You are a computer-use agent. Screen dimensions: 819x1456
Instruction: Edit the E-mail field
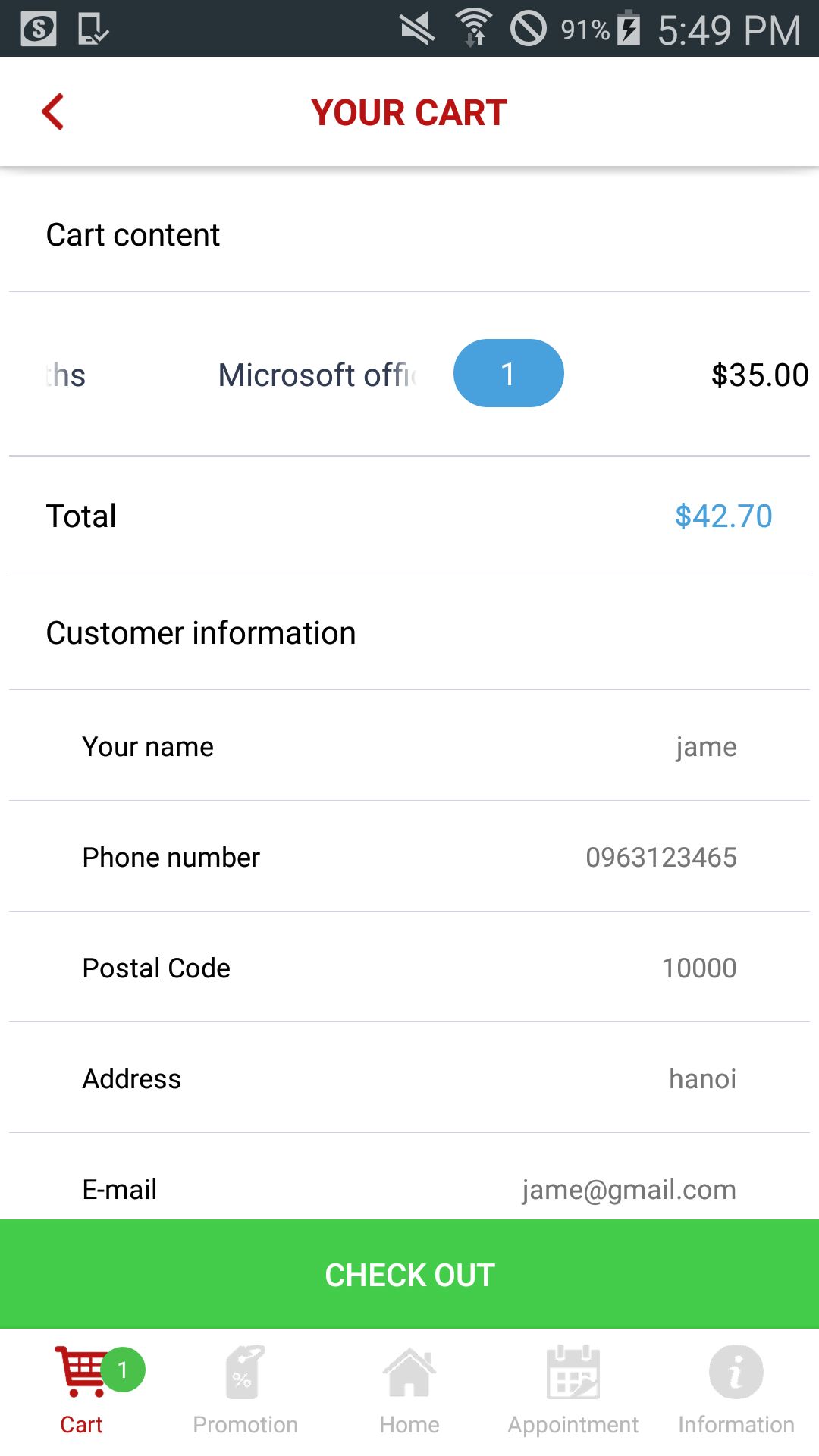click(629, 1190)
